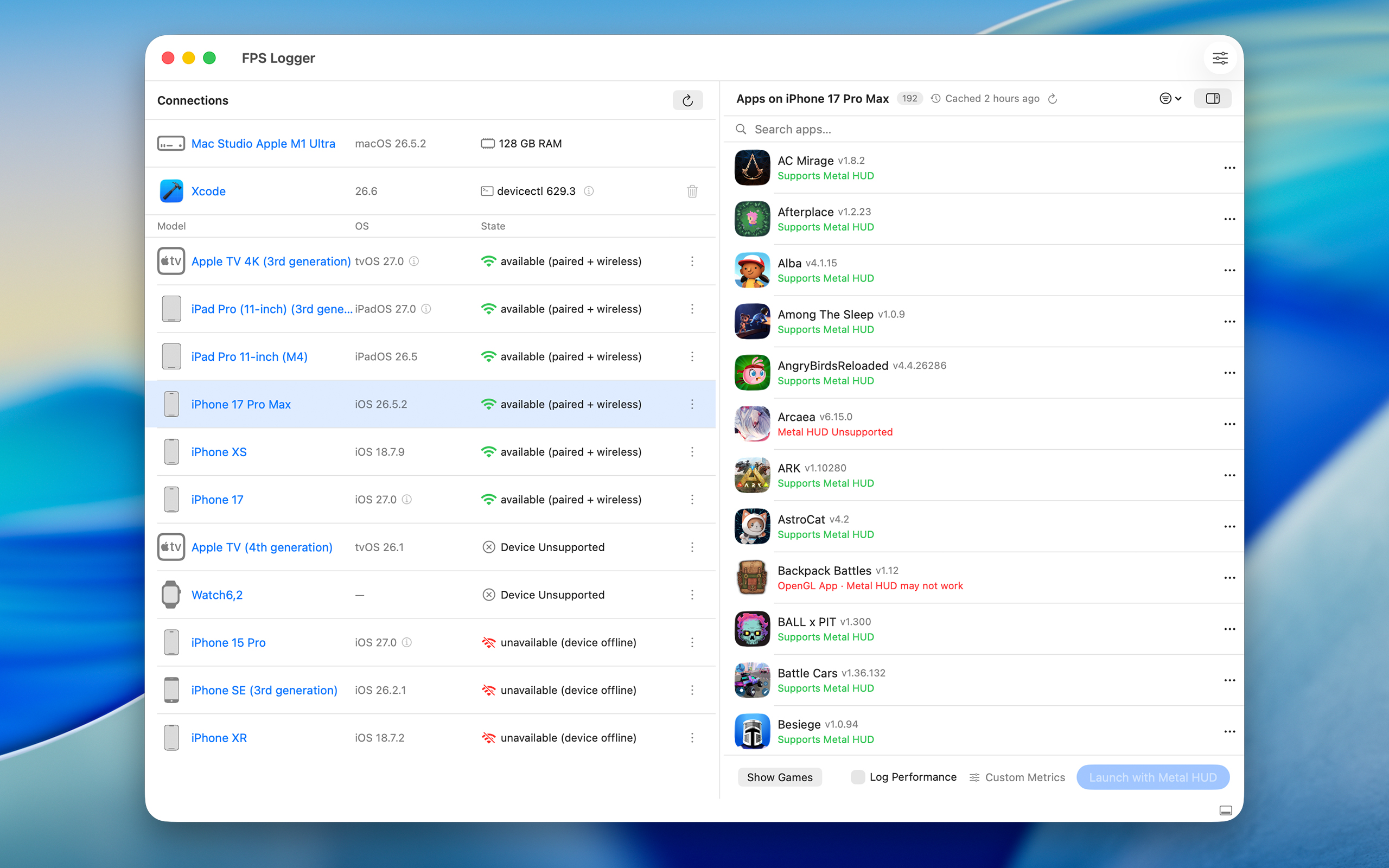Click the Afterplace app icon
Image resolution: width=1389 pixels, height=868 pixels.
[752, 219]
